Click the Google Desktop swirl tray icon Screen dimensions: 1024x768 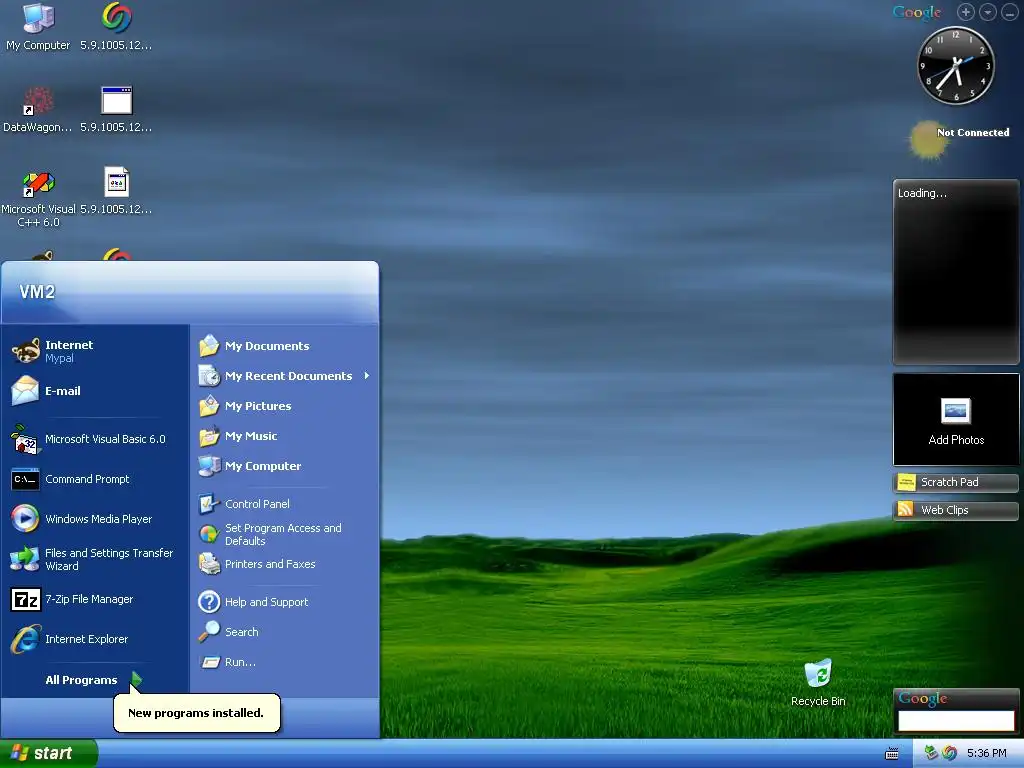click(x=950, y=753)
